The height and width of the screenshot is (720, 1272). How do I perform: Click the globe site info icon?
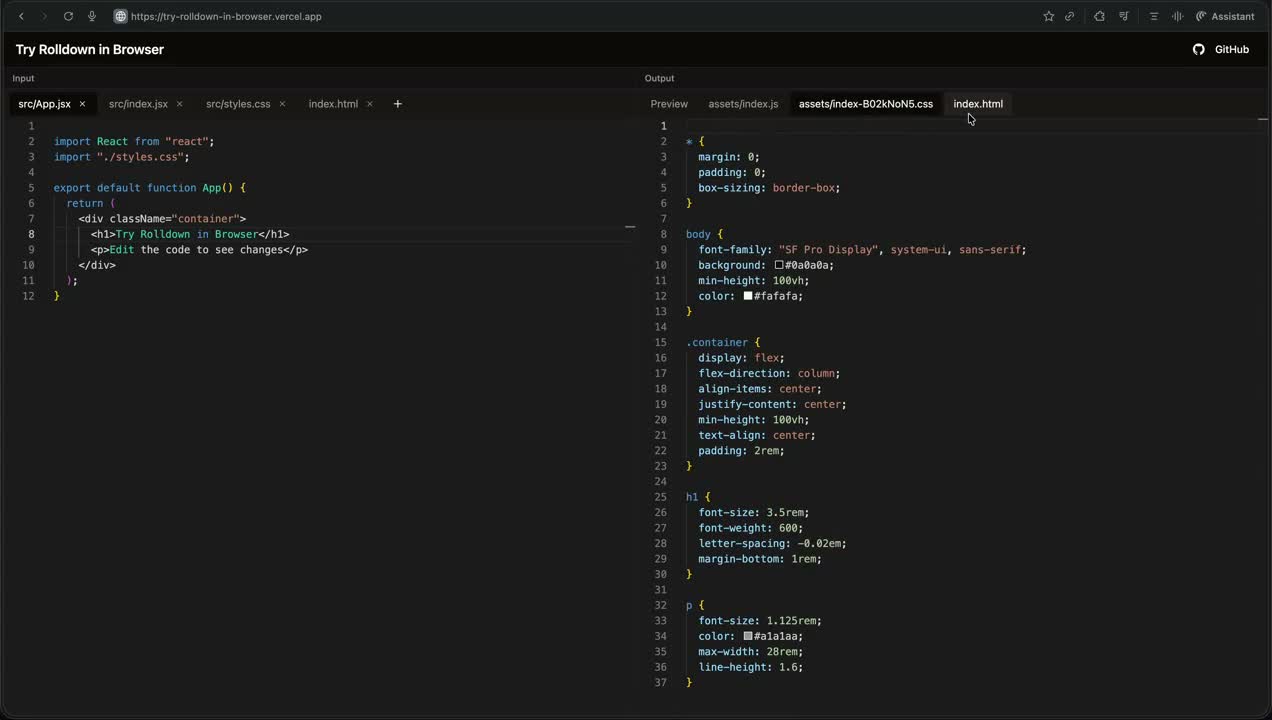[x=120, y=16]
